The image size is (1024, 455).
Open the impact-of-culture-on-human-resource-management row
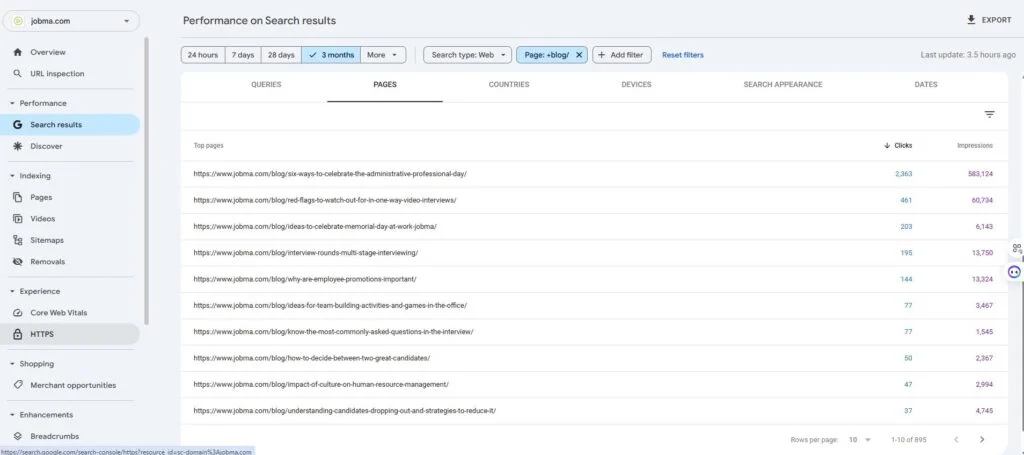point(594,384)
